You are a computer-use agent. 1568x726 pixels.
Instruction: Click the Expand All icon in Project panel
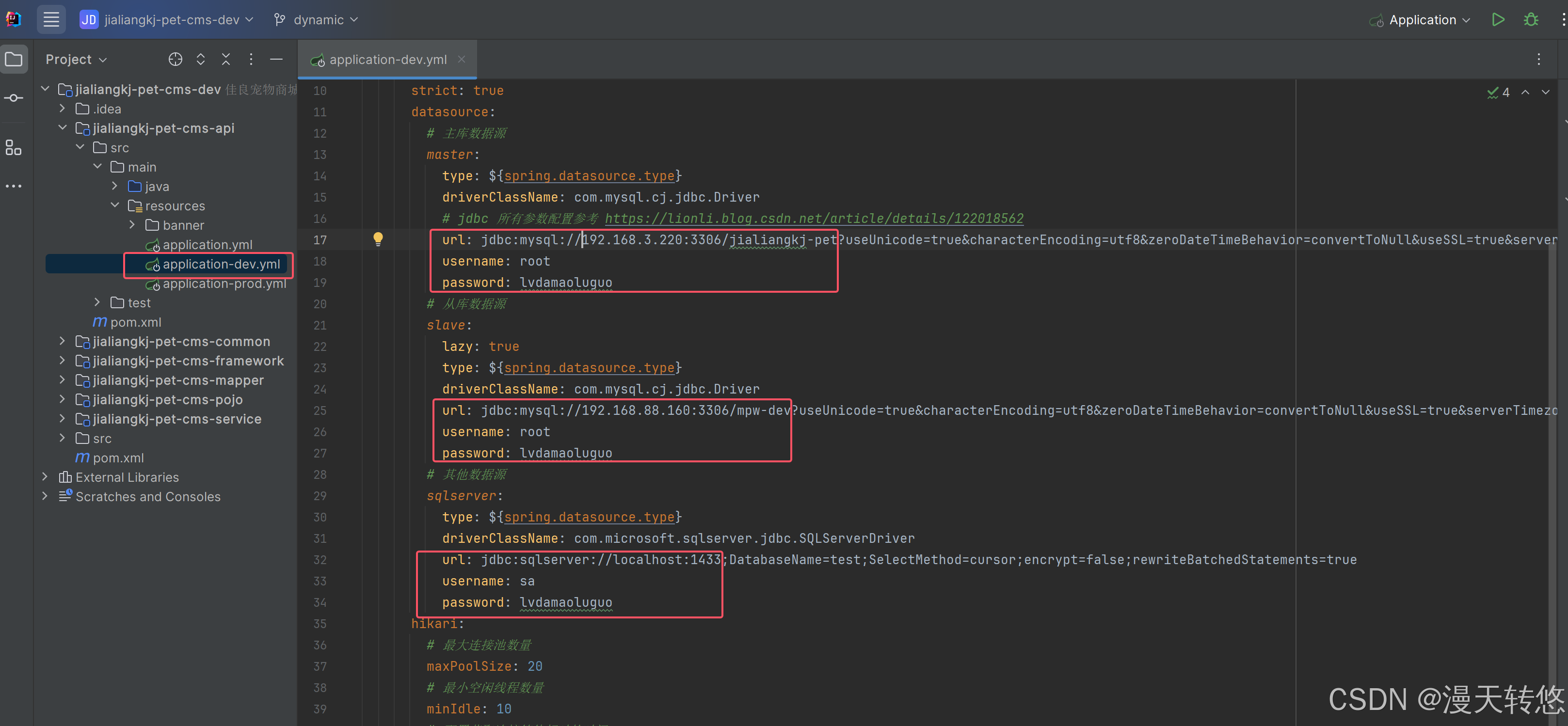pos(200,59)
